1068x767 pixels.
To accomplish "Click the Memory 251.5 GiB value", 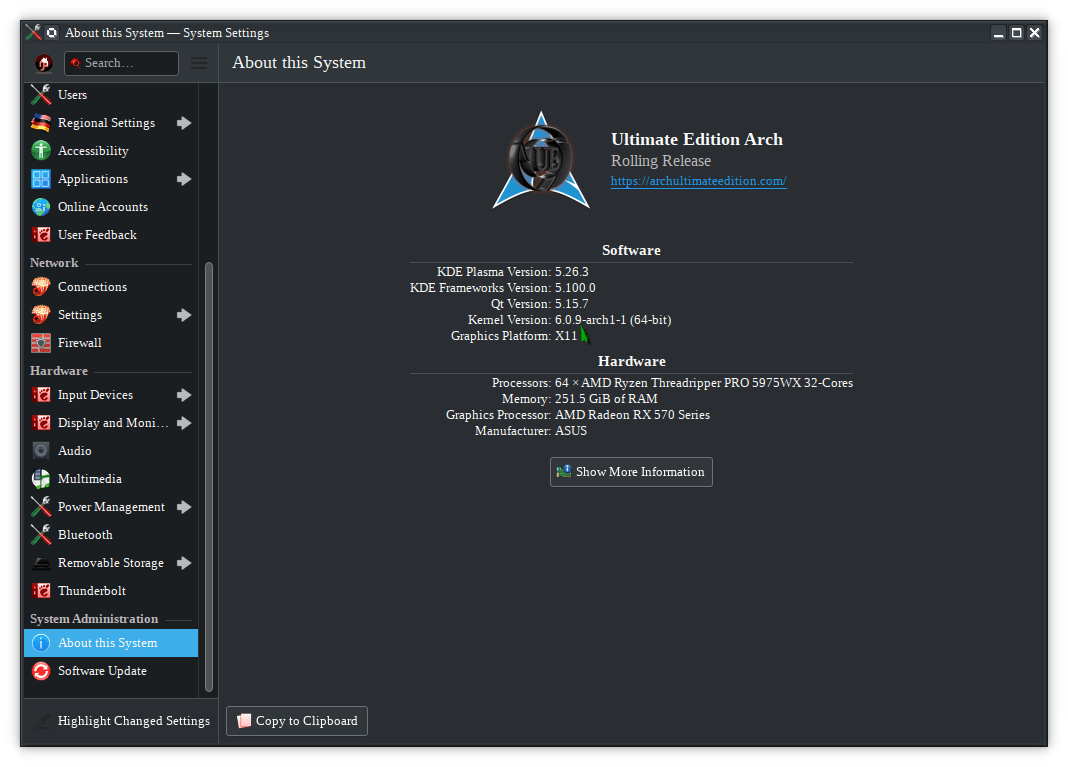I will (606, 398).
